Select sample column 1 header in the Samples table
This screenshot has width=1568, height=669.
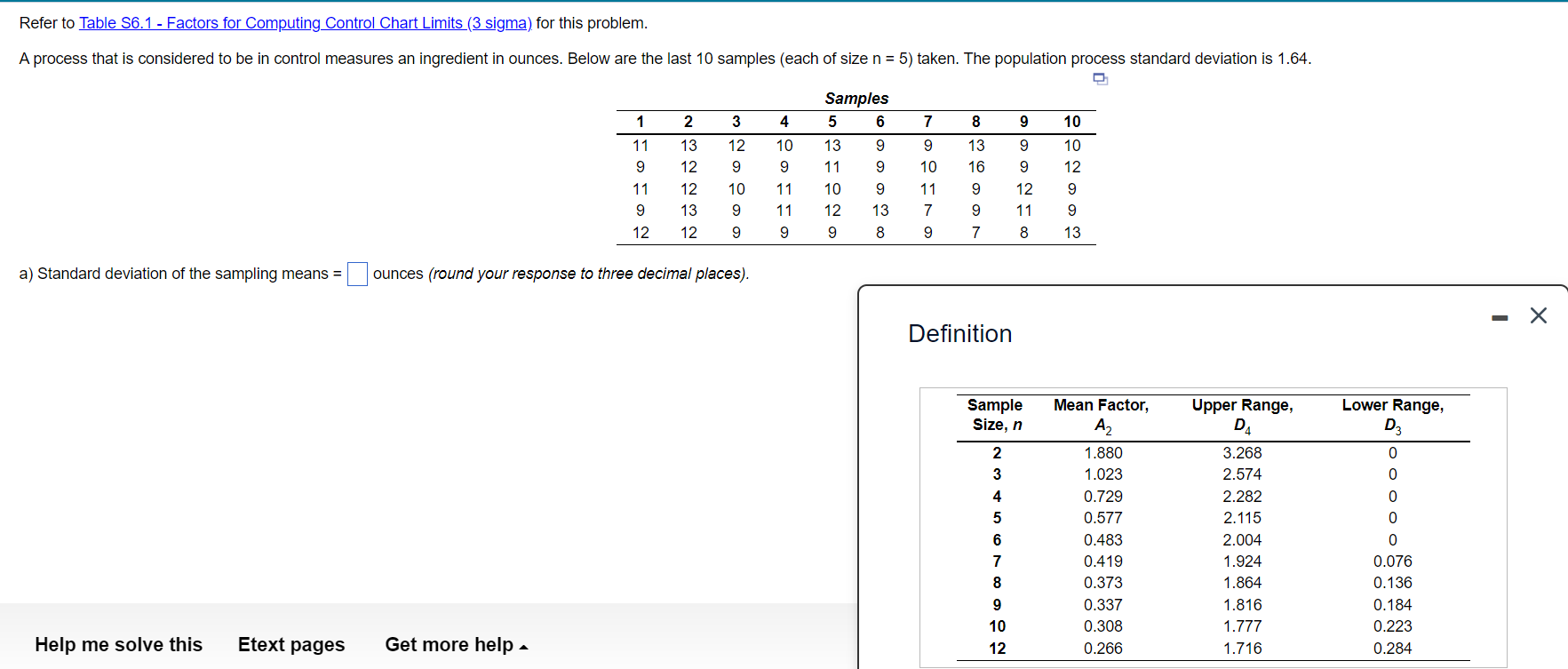[x=641, y=122]
